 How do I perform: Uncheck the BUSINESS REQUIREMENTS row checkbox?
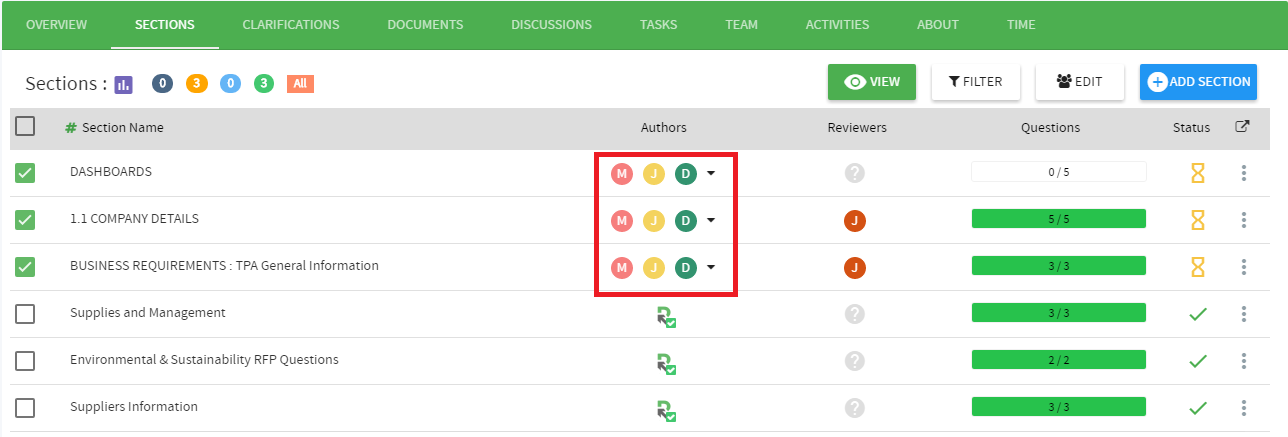[25, 267]
